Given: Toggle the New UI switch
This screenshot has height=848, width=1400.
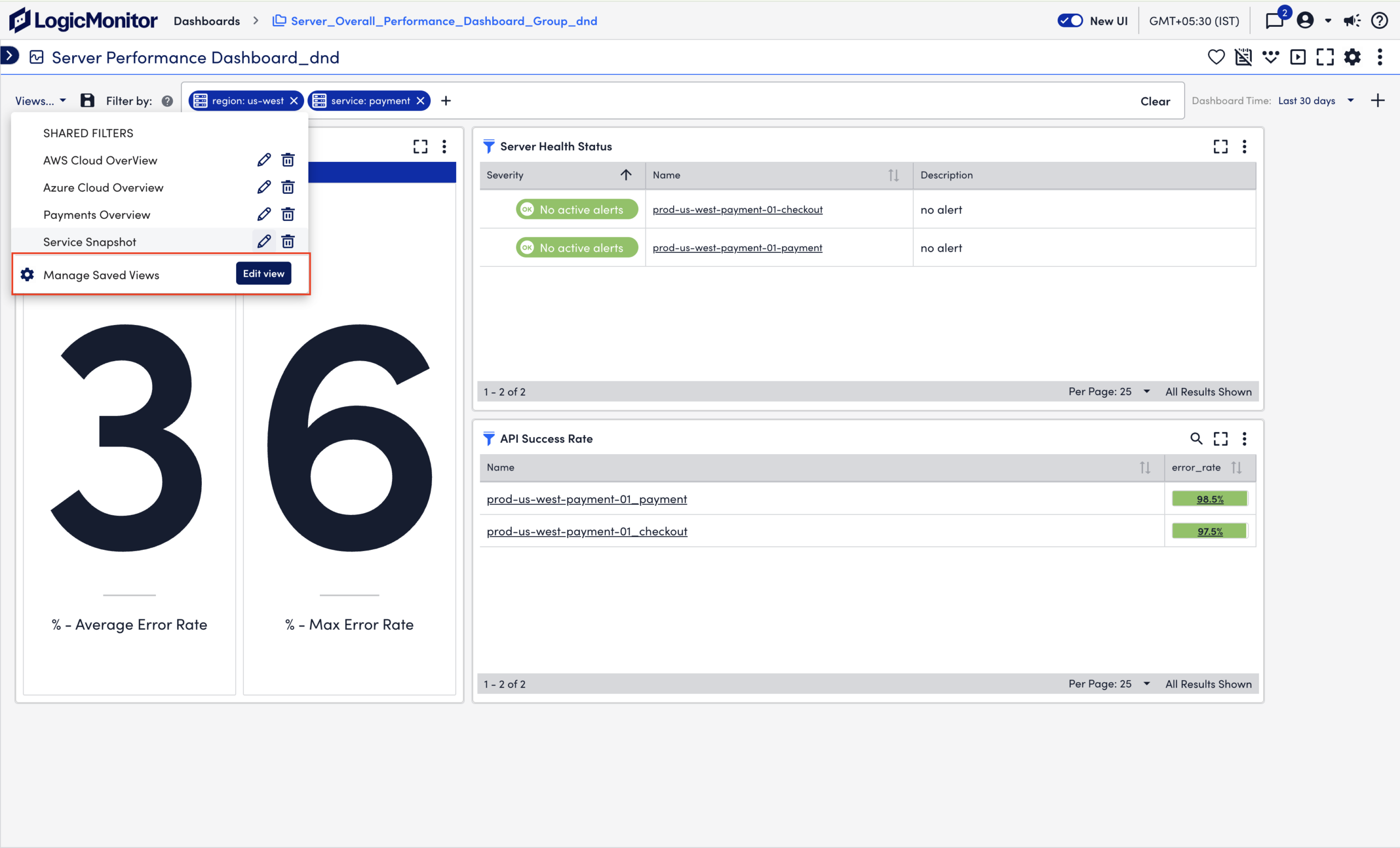Looking at the screenshot, I should 1070,21.
